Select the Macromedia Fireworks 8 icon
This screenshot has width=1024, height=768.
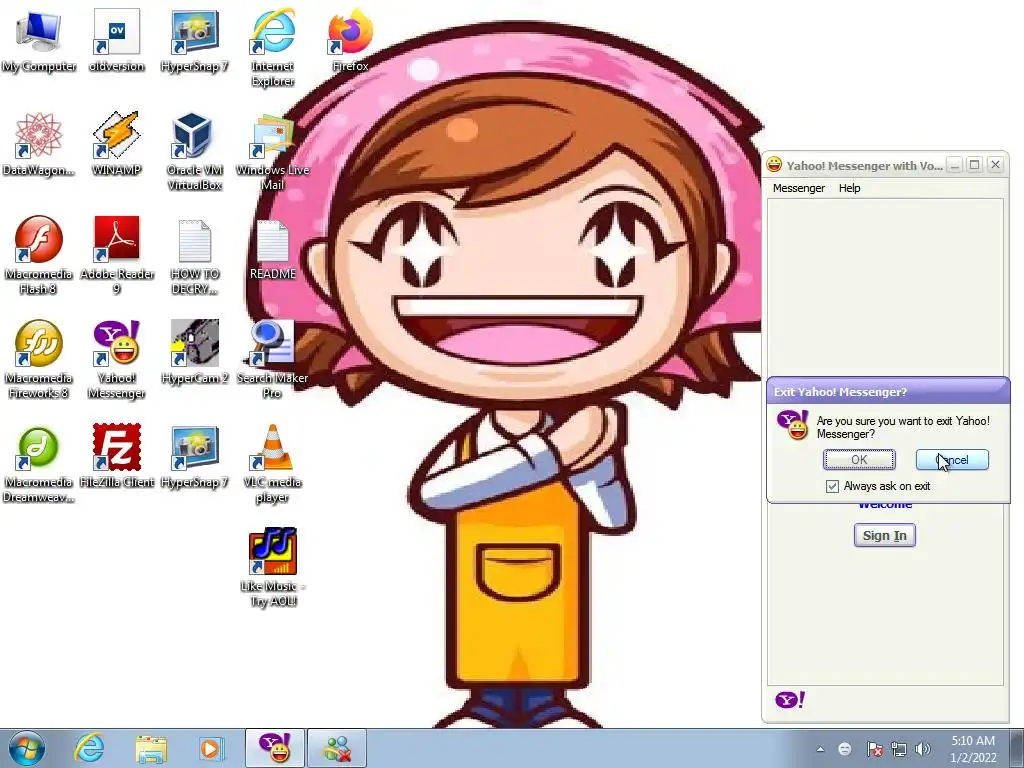tap(39, 359)
